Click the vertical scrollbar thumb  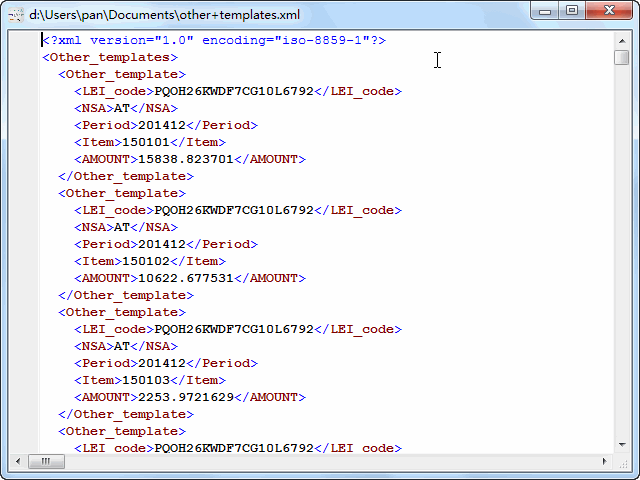tap(622, 57)
